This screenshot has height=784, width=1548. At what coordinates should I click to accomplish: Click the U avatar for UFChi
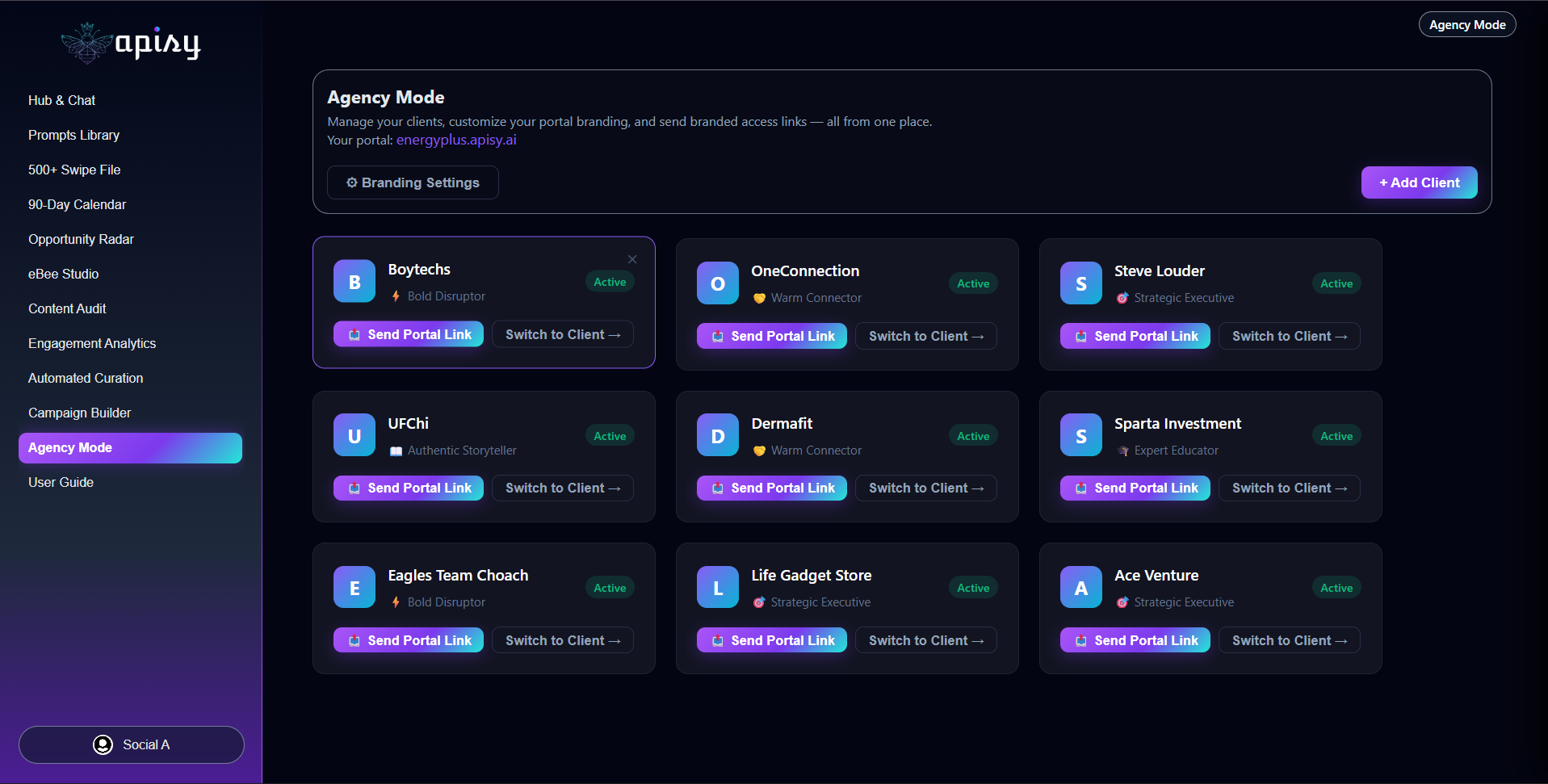point(354,435)
